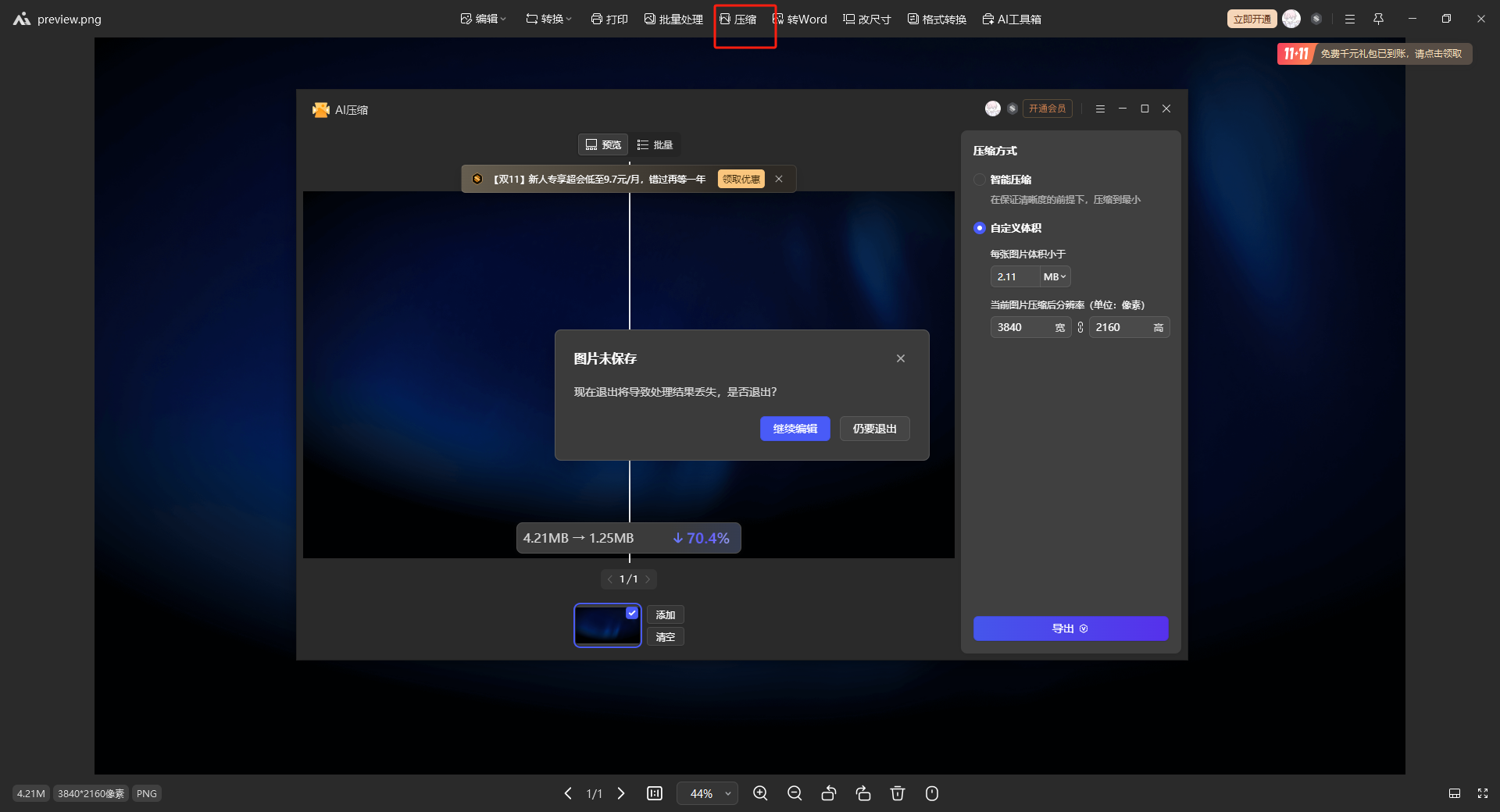Rotate image counterclockwise with bottom toolbar icon
This screenshot has width=1500, height=812.
[x=829, y=793]
